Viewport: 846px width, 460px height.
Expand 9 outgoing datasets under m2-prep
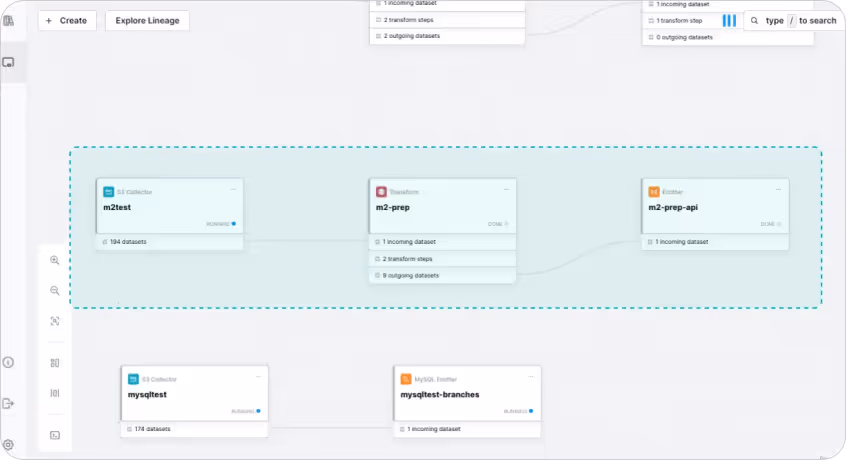pos(442,276)
